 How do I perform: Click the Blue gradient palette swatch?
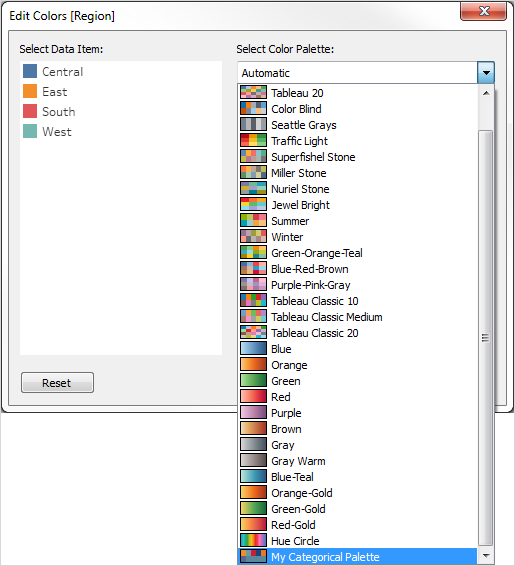(253, 349)
